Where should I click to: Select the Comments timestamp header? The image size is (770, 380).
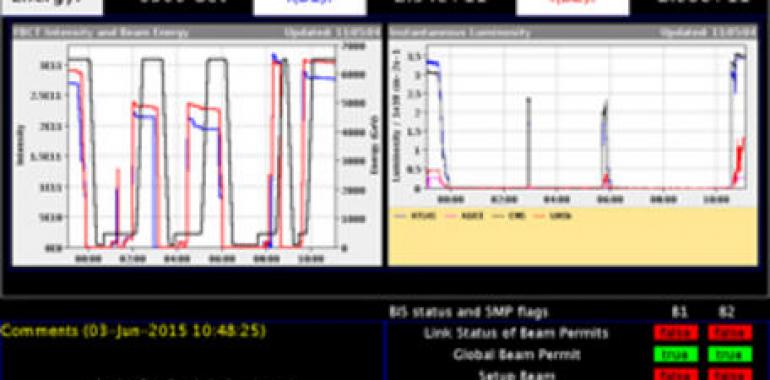pyautogui.click(x=133, y=331)
